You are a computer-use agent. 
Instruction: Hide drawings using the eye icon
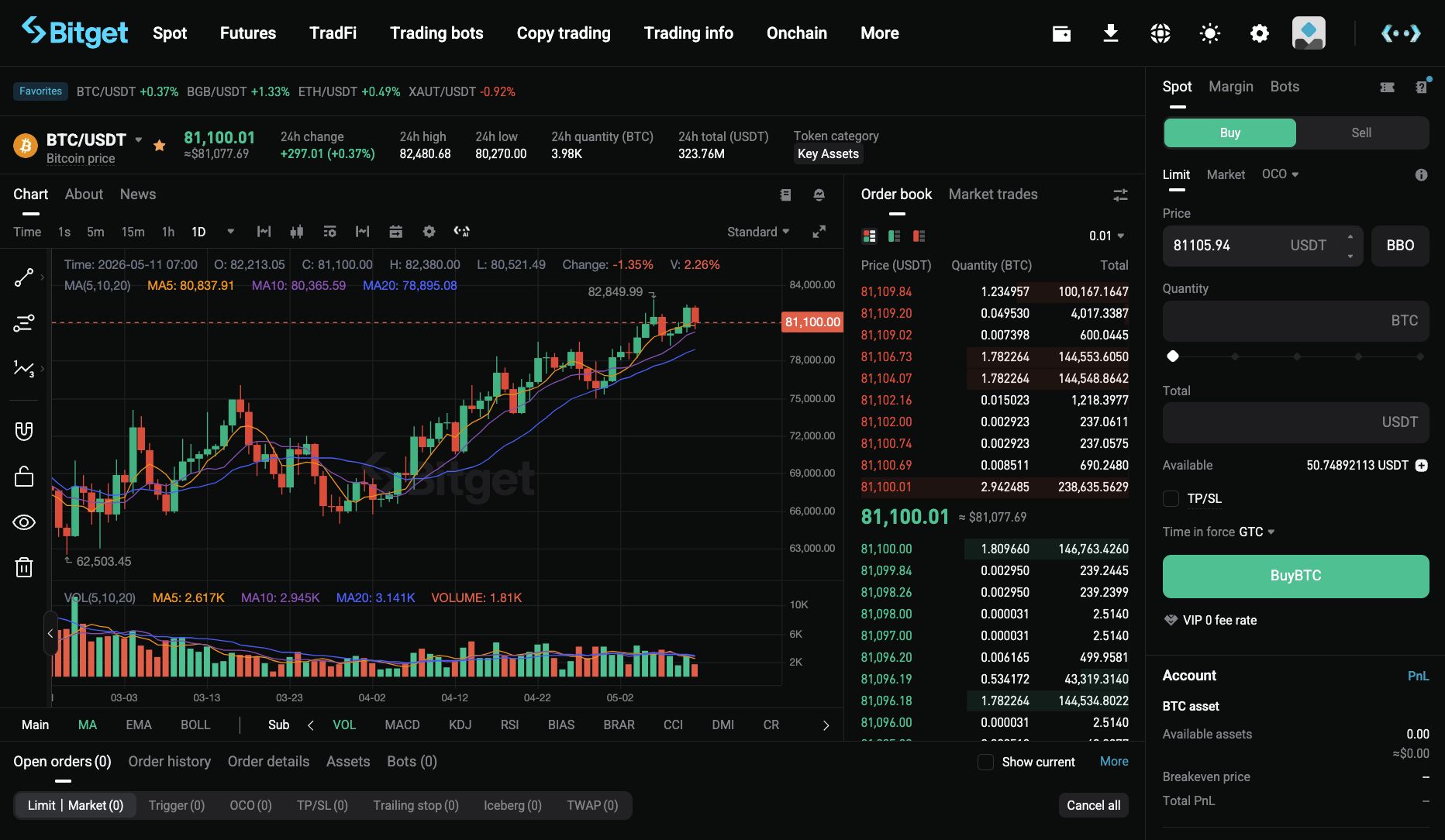point(24,522)
